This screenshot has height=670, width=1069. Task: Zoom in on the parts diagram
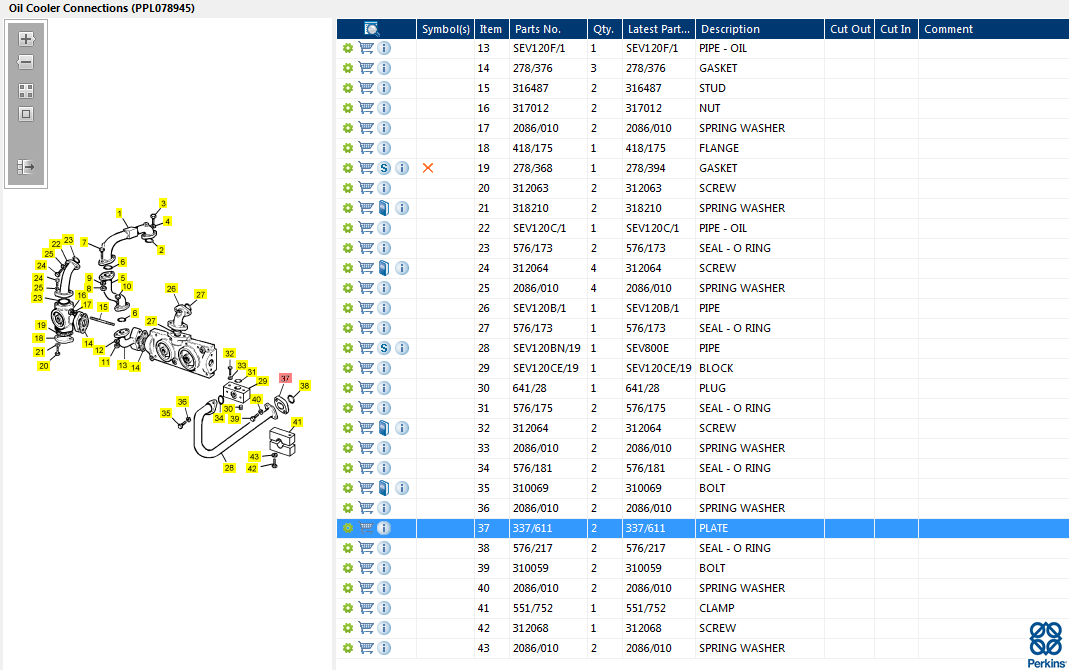click(26, 39)
